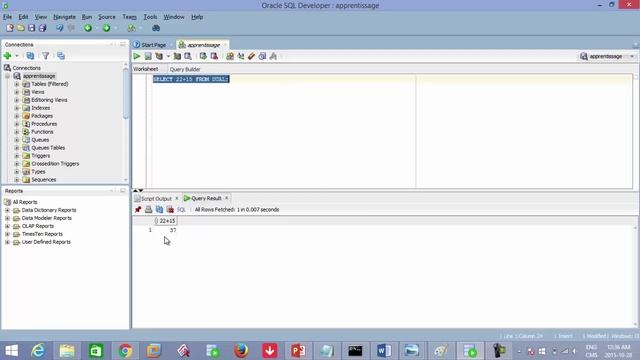Click the Commit icon in worksheet toolbar
The image size is (640, 360).
coord(203,56)
